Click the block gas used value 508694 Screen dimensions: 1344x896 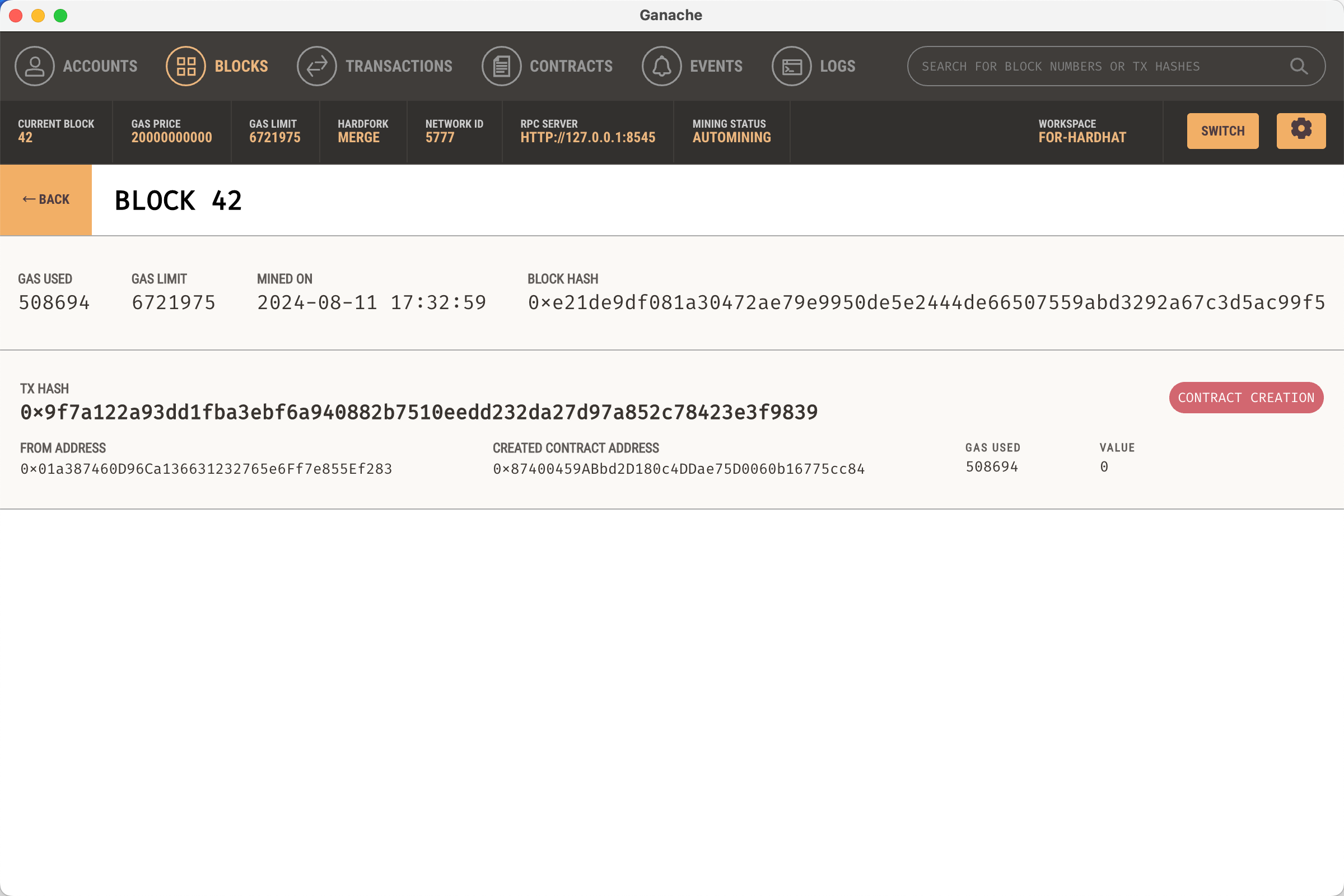click(x=54, y=302)
